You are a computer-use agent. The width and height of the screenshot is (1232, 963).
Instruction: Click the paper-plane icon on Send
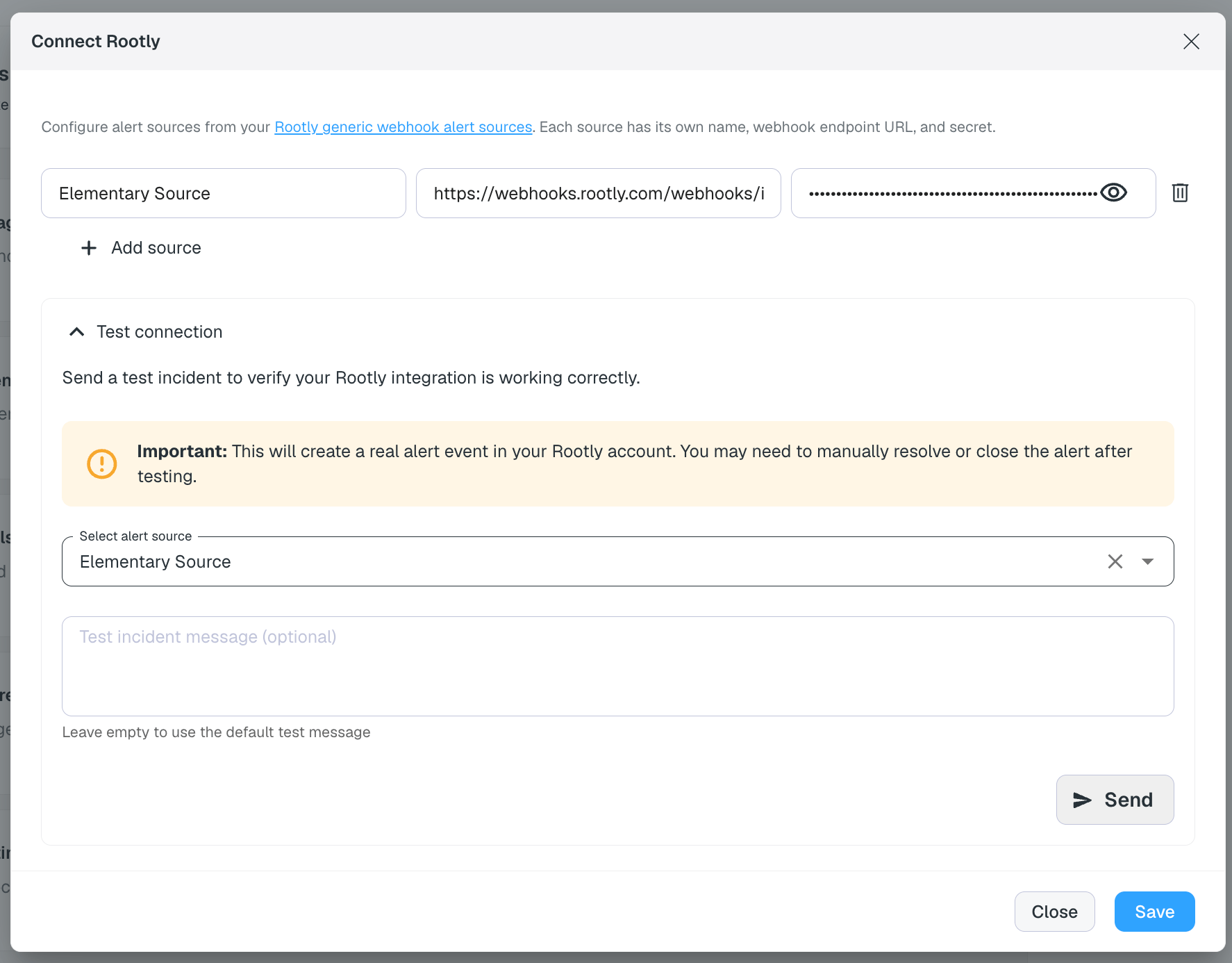[1082, 800]
